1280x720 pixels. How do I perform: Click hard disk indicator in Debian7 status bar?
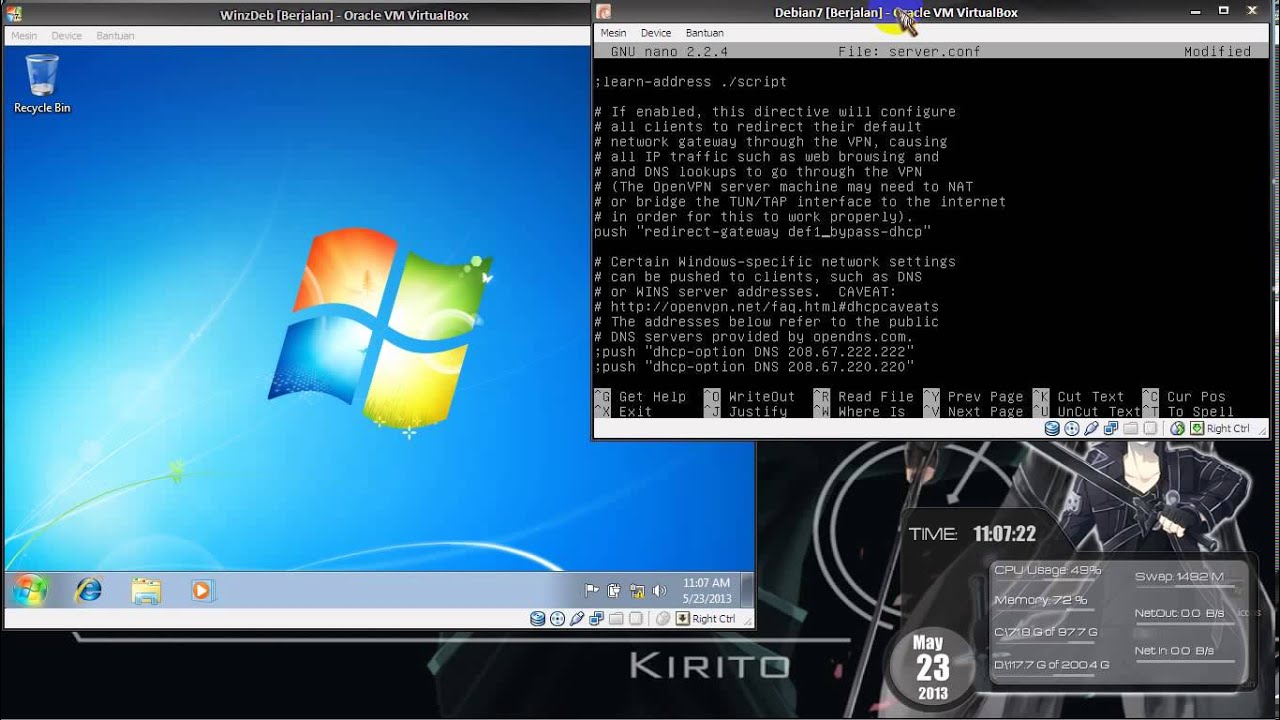tap(1052, 428)
